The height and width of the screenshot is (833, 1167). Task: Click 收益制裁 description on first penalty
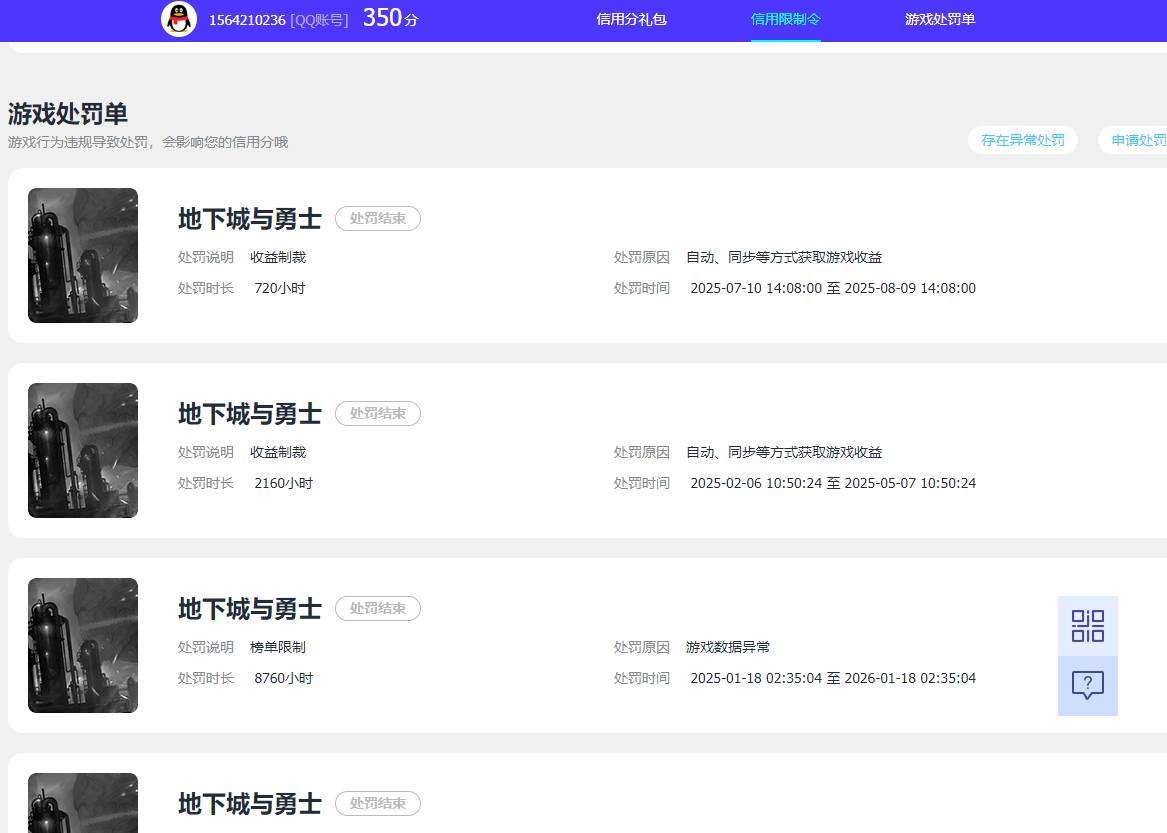(x=278, y=257)
